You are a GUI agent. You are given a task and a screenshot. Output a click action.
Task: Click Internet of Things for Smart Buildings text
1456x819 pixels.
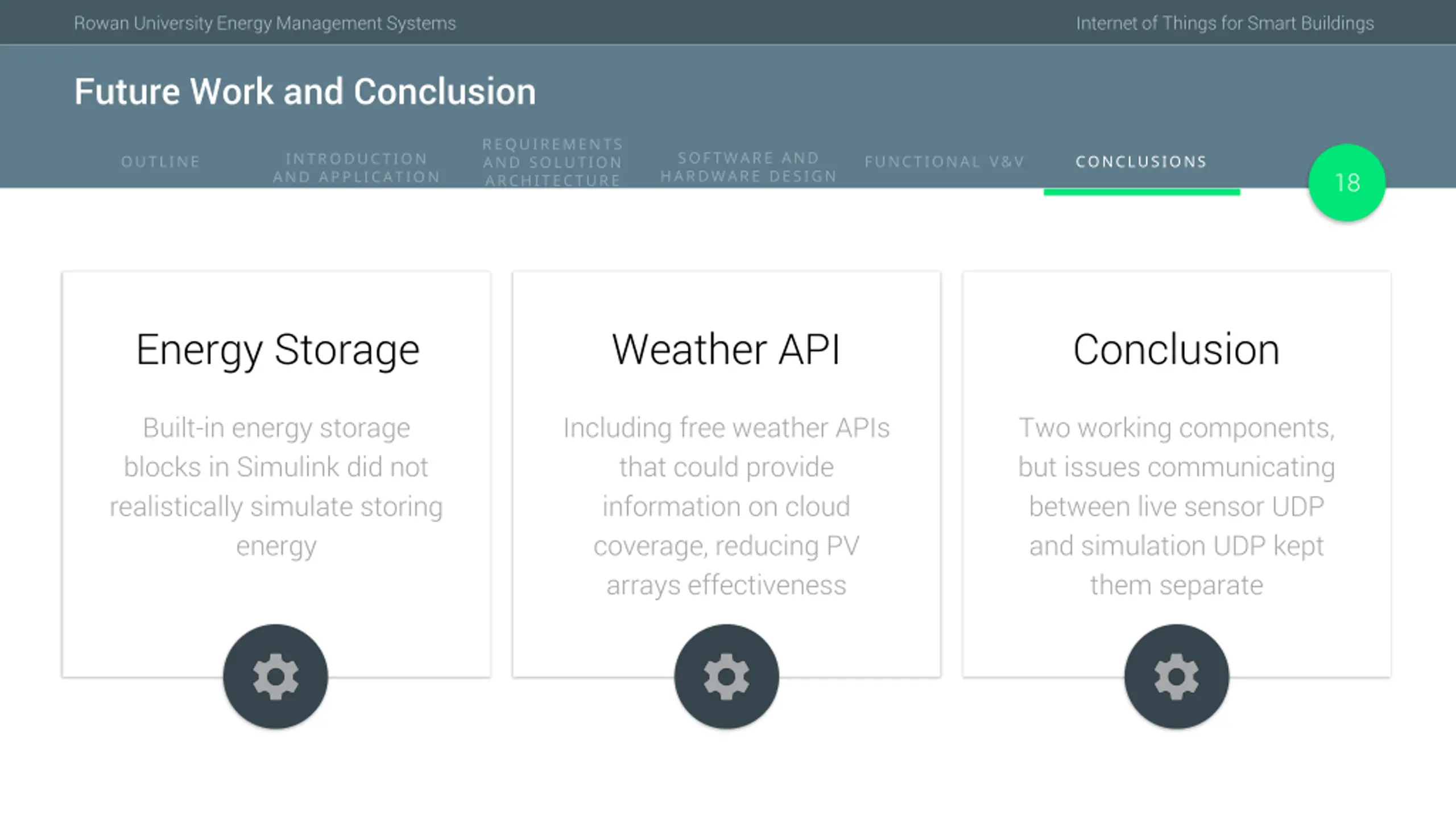point(1225,23)
